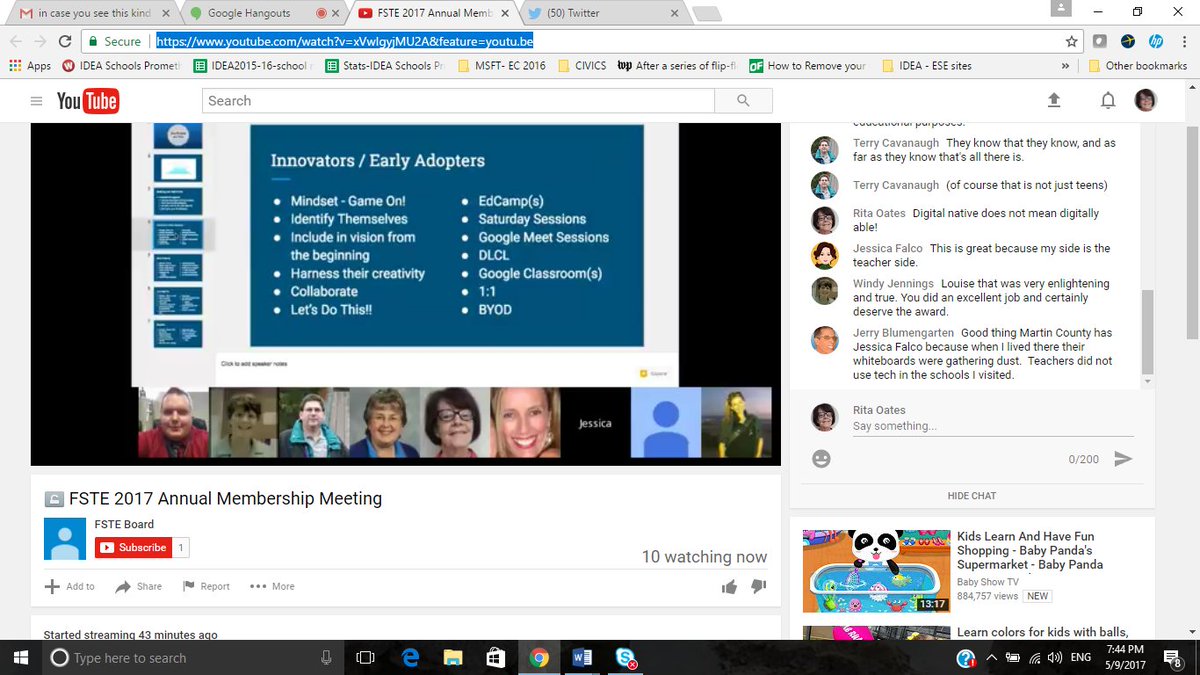Open the Other bookmarks folder
The width and height of the screenshot is (1200, 675).
click(1136, 66)
